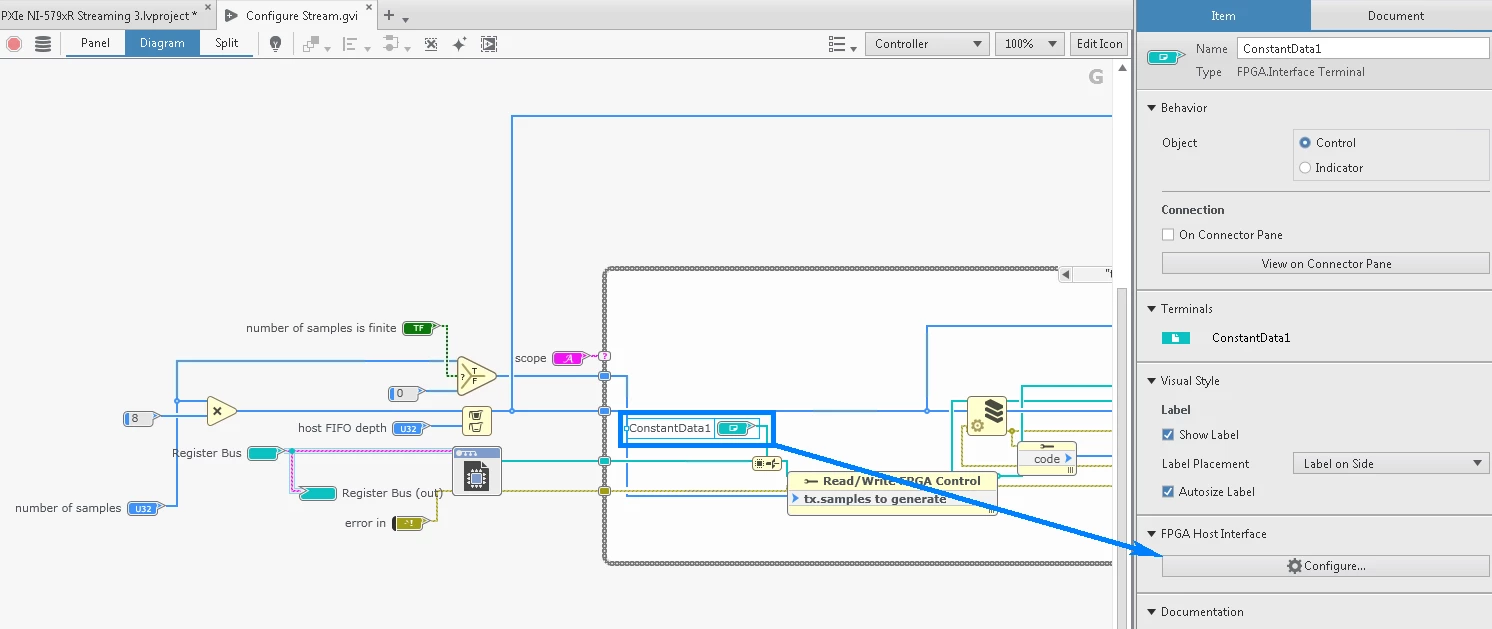Open the align objects tool
Image resolution: width=1492 pixels, height=629 pixels.
click(x=350, y=43)
